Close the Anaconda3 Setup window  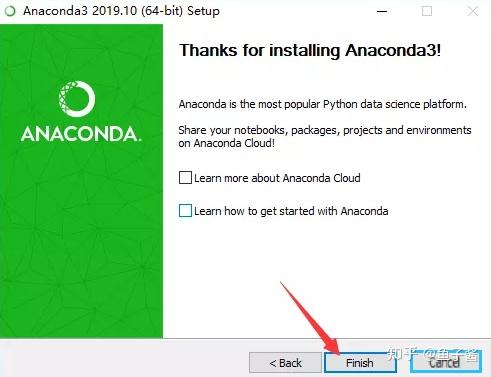point(473,11)
